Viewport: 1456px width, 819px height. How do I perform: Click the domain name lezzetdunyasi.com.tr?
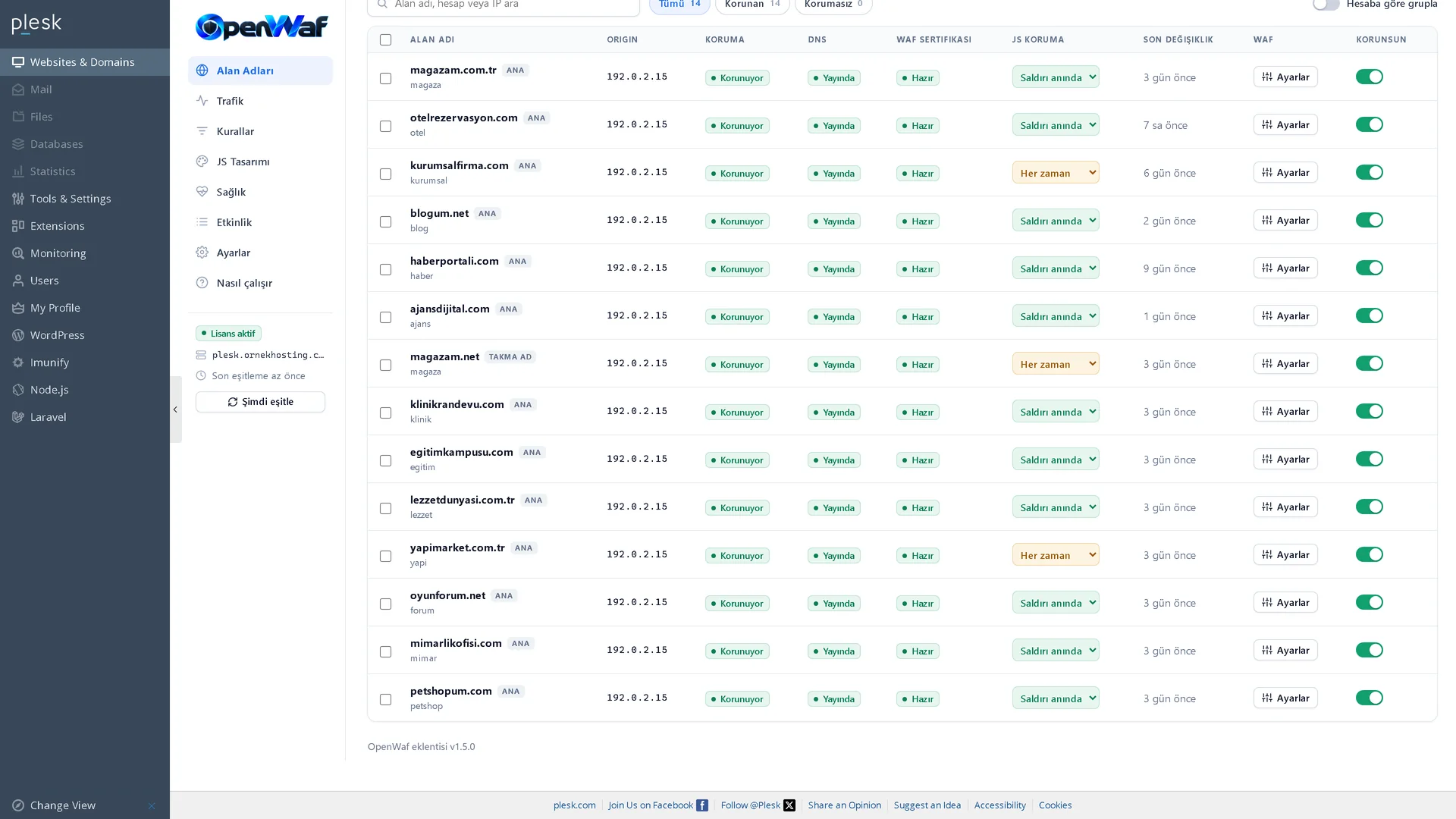tap(462, 500)
